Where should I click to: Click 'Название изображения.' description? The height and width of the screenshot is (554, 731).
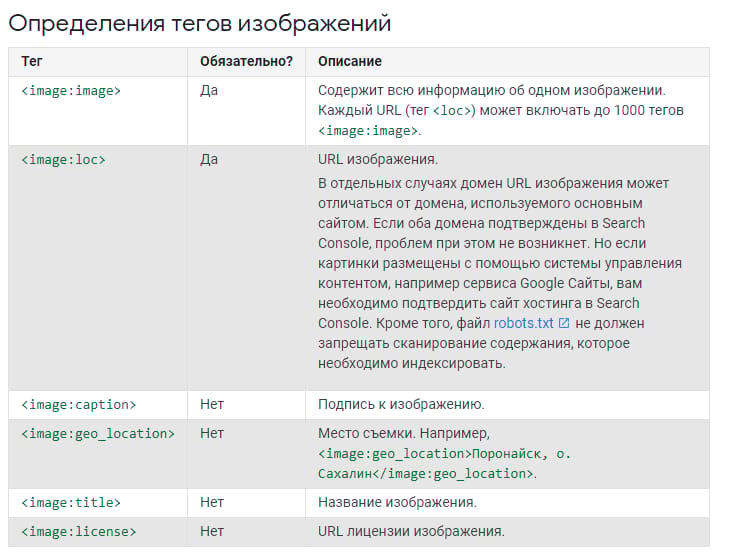pyautogui.click(x=397, y=502)
